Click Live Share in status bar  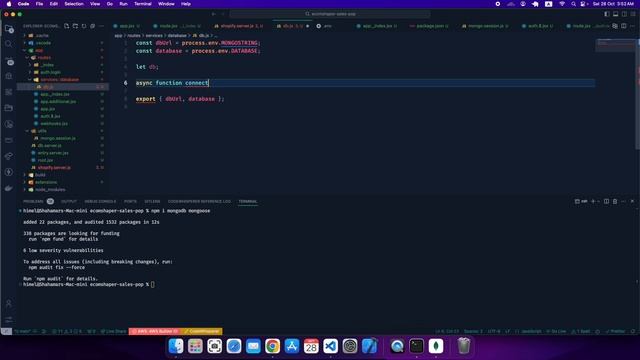coord(113,331)
